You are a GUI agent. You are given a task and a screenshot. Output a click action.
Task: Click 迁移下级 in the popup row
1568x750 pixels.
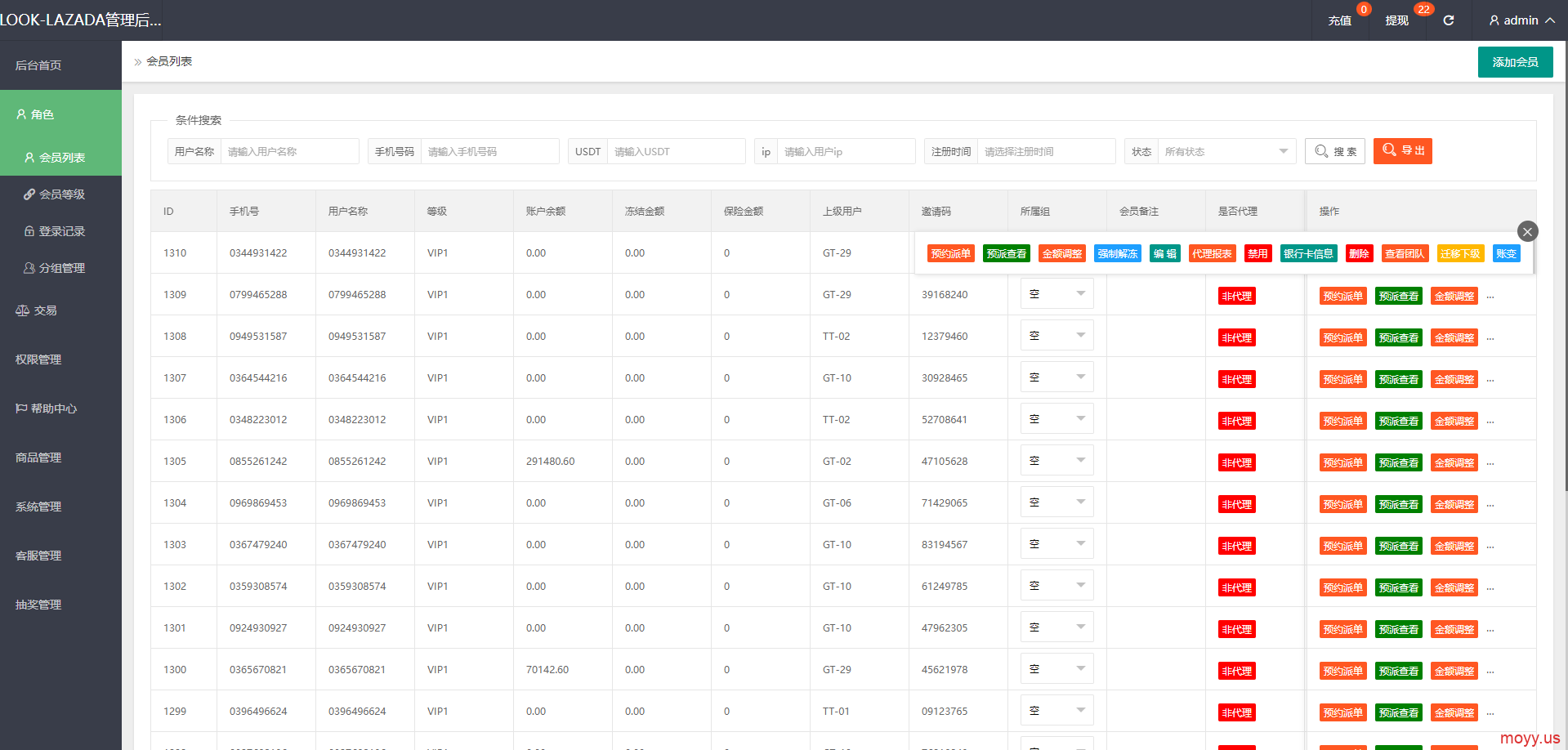coord(1461,253)
